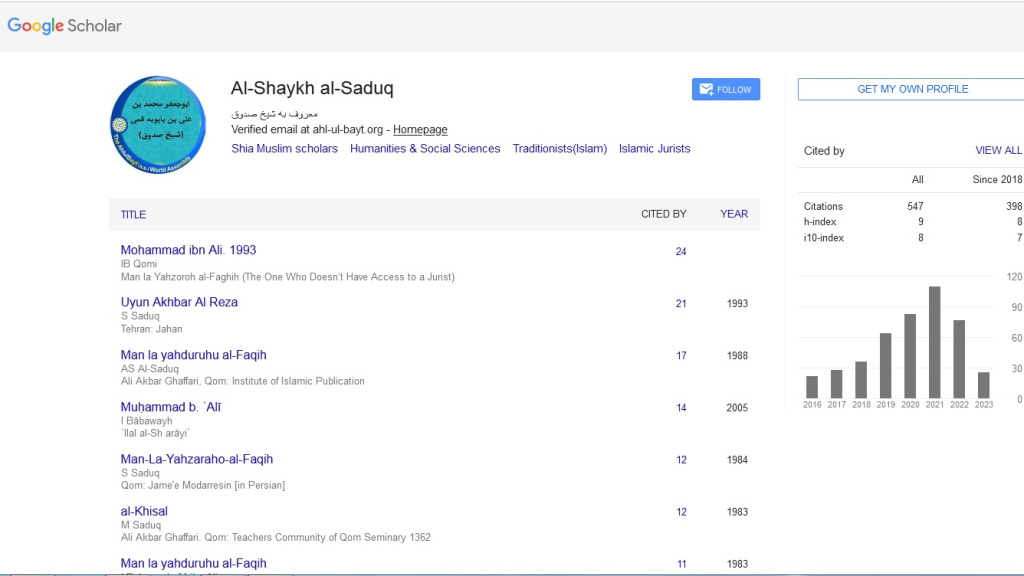Sort by CITED BY column
The width and height of the screenshot is (1024, 576).
(663, 214)
